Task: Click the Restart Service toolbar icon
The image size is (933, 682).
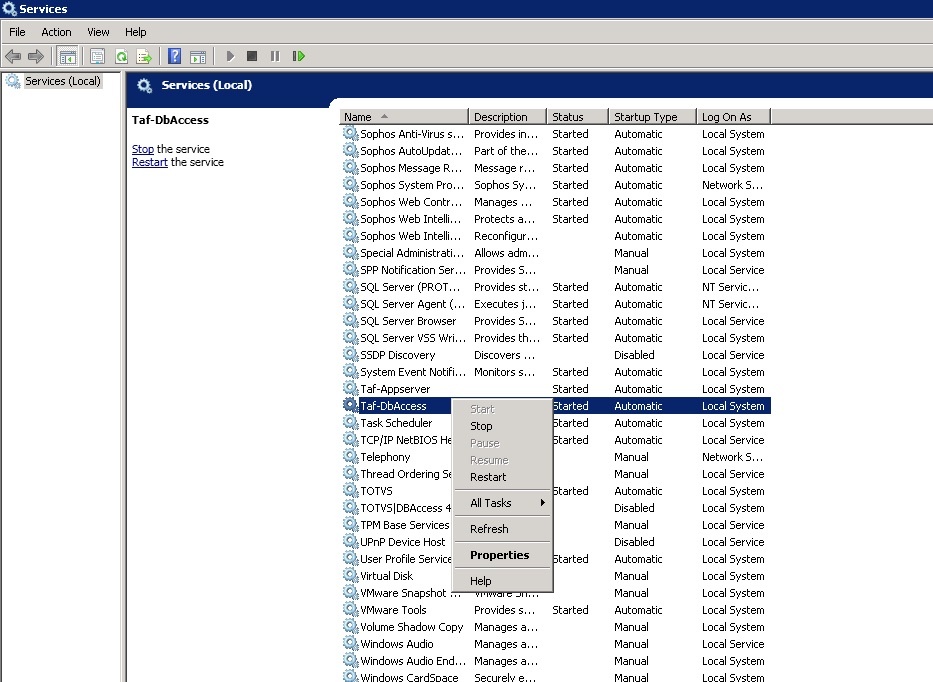Action: (299, 57)
